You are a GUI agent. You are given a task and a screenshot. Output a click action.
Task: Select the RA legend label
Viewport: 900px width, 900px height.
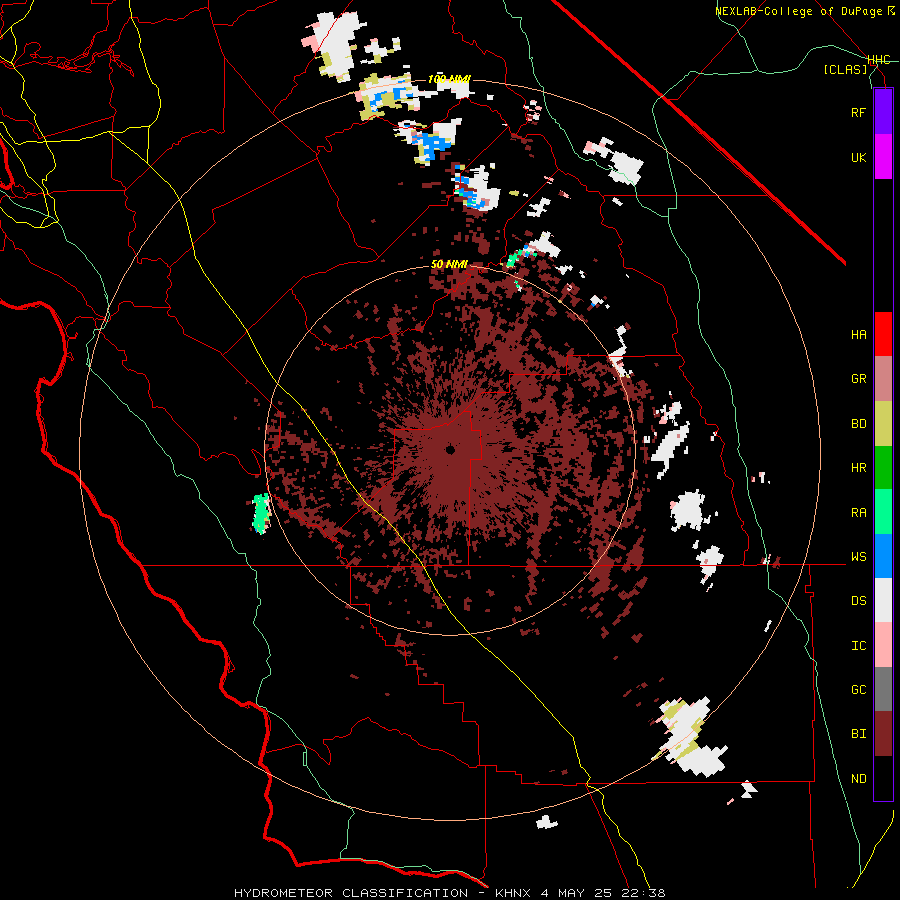coord(858,513)
